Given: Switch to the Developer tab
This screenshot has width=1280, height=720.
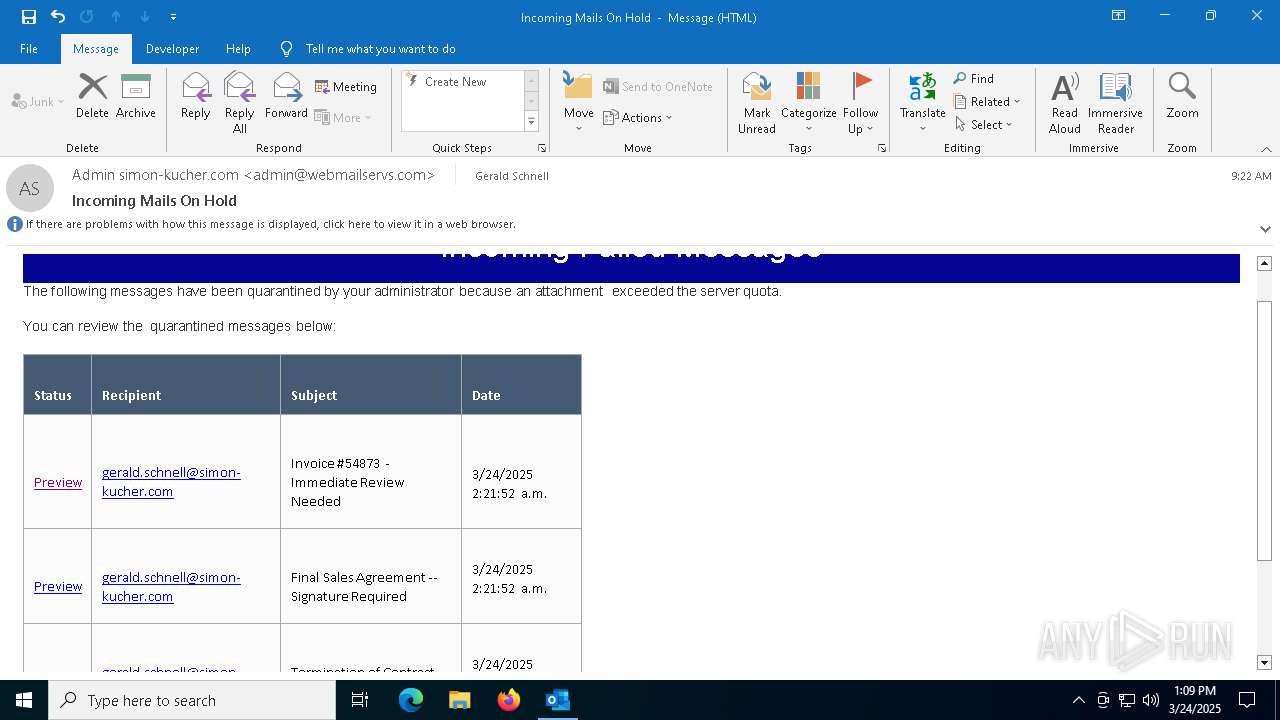Looking at the screenshot, I should tap(172, 49).
